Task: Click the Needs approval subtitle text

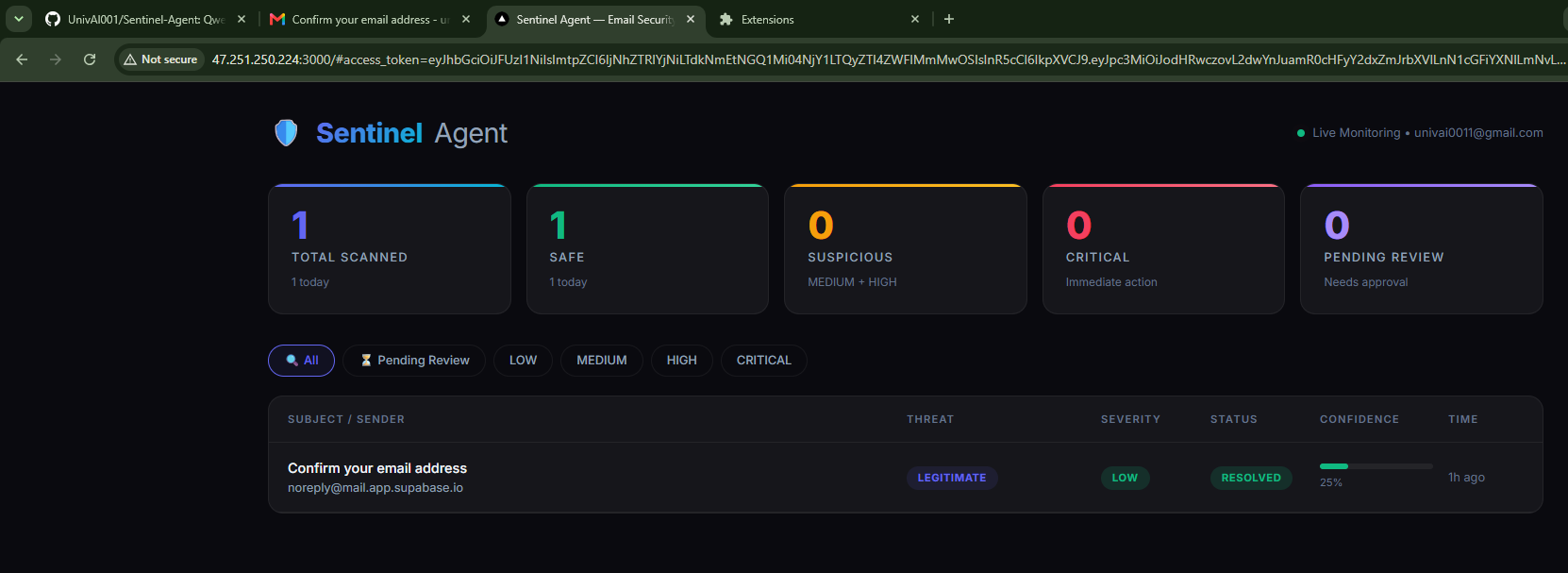Action: (1365, 282)
